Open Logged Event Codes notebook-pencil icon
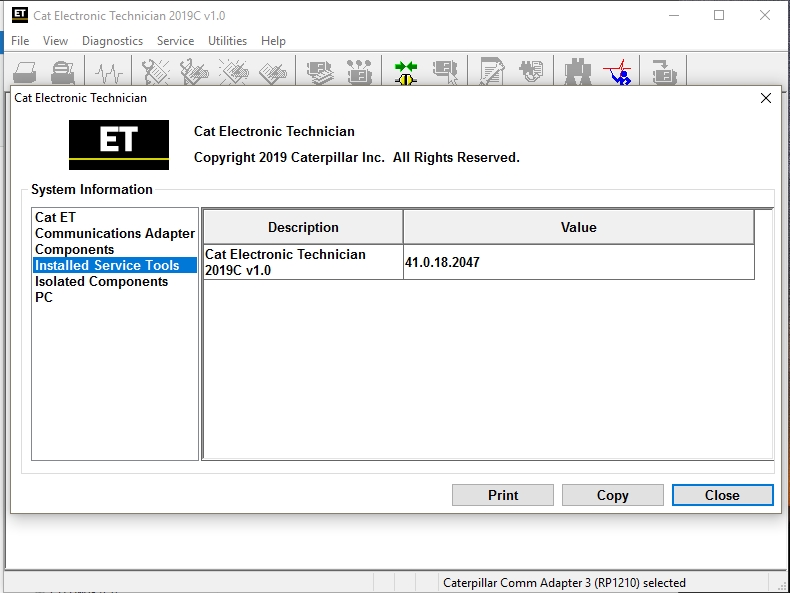The width and height of the screenshot is (790, 593). pyautogui.click(x=273, y=72)
